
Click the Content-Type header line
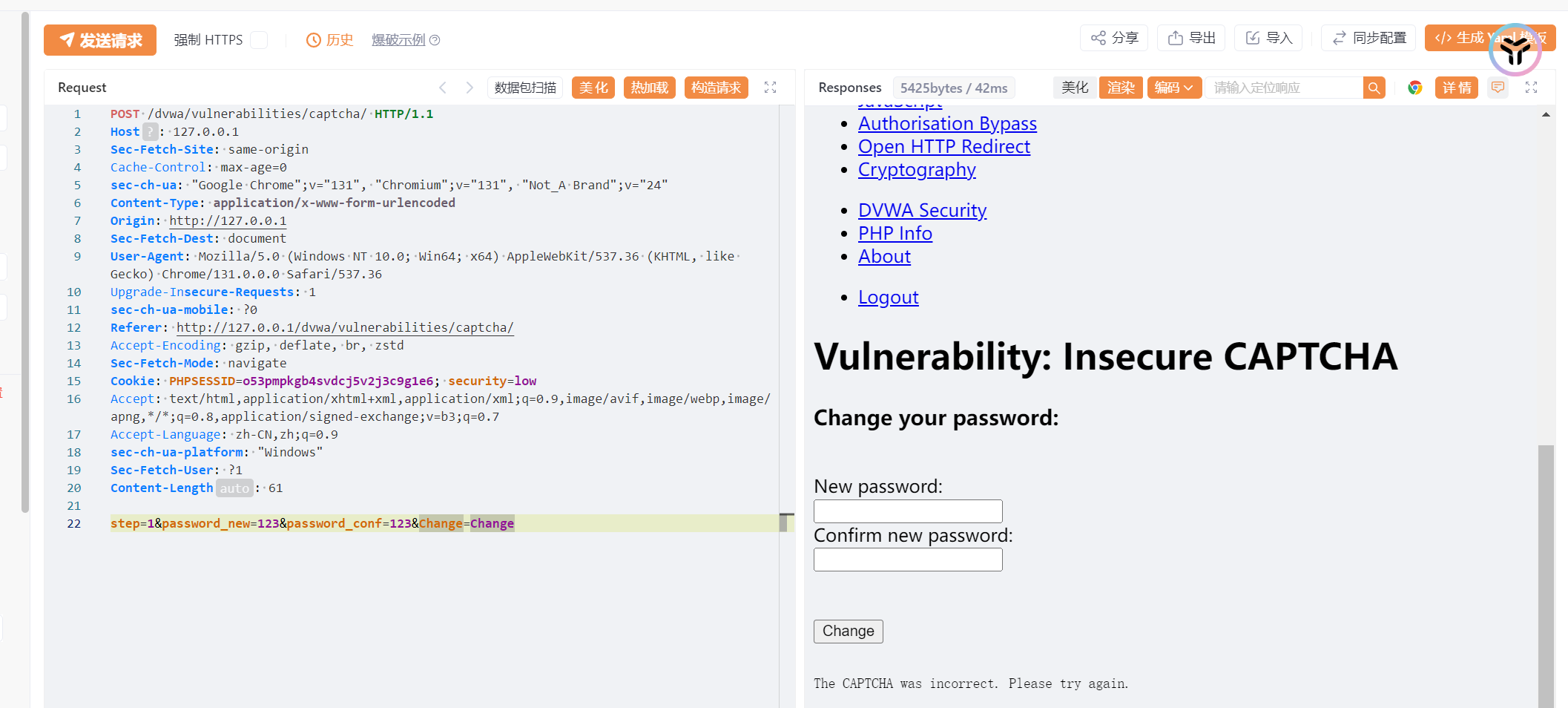pyautogui.click(x=283, y=203)
